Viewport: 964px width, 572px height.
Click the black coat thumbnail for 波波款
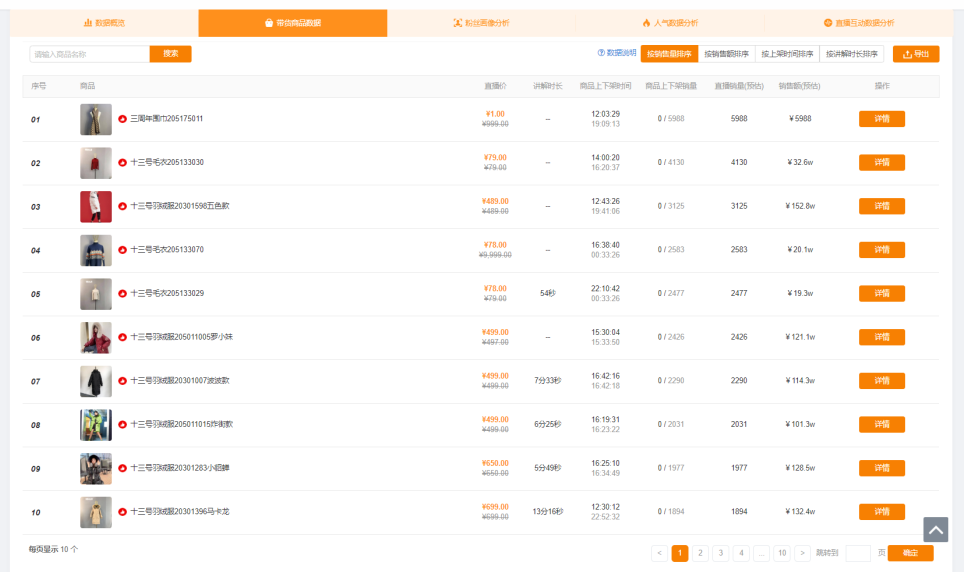(x=96, y=381)
